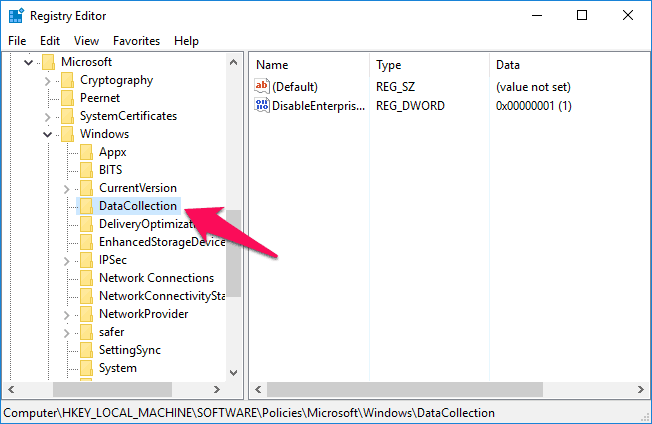Click the (Default) string value icon

coord(262,86)
